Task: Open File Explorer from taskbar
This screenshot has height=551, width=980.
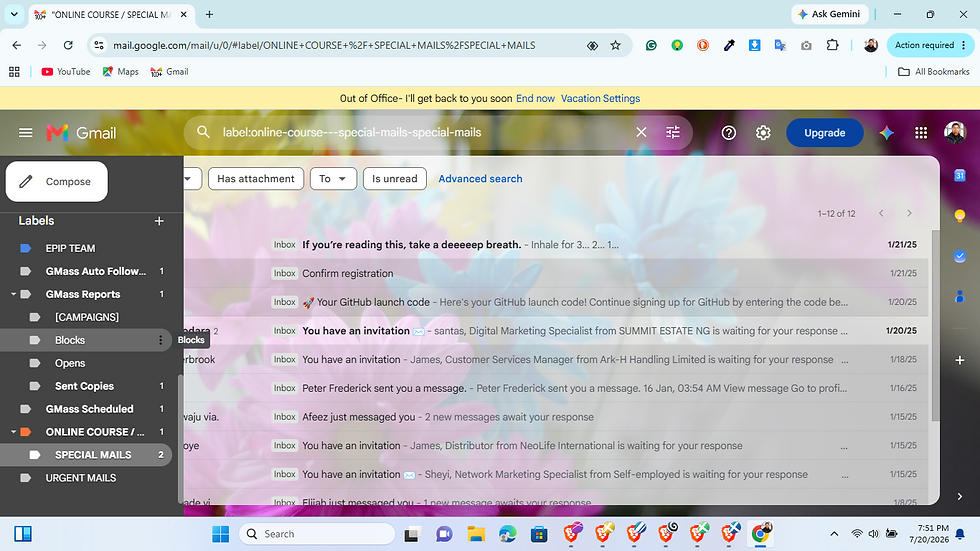Action: pos(476,534)
